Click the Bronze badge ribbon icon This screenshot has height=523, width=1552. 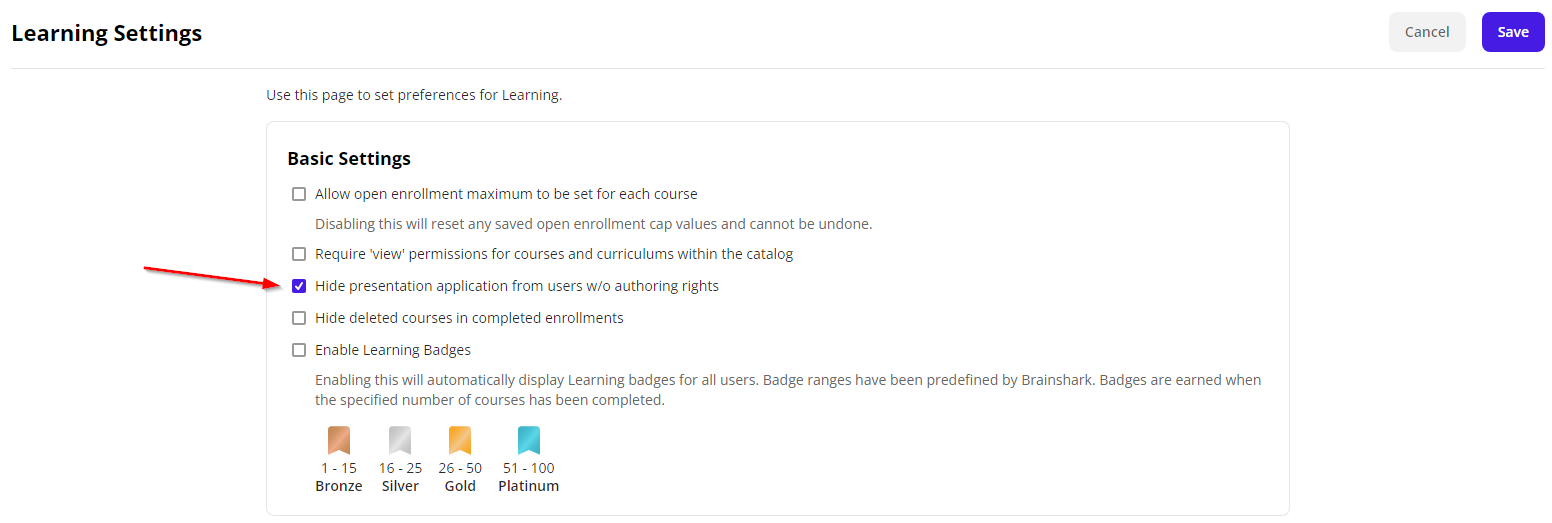click(x=339, y=441)
